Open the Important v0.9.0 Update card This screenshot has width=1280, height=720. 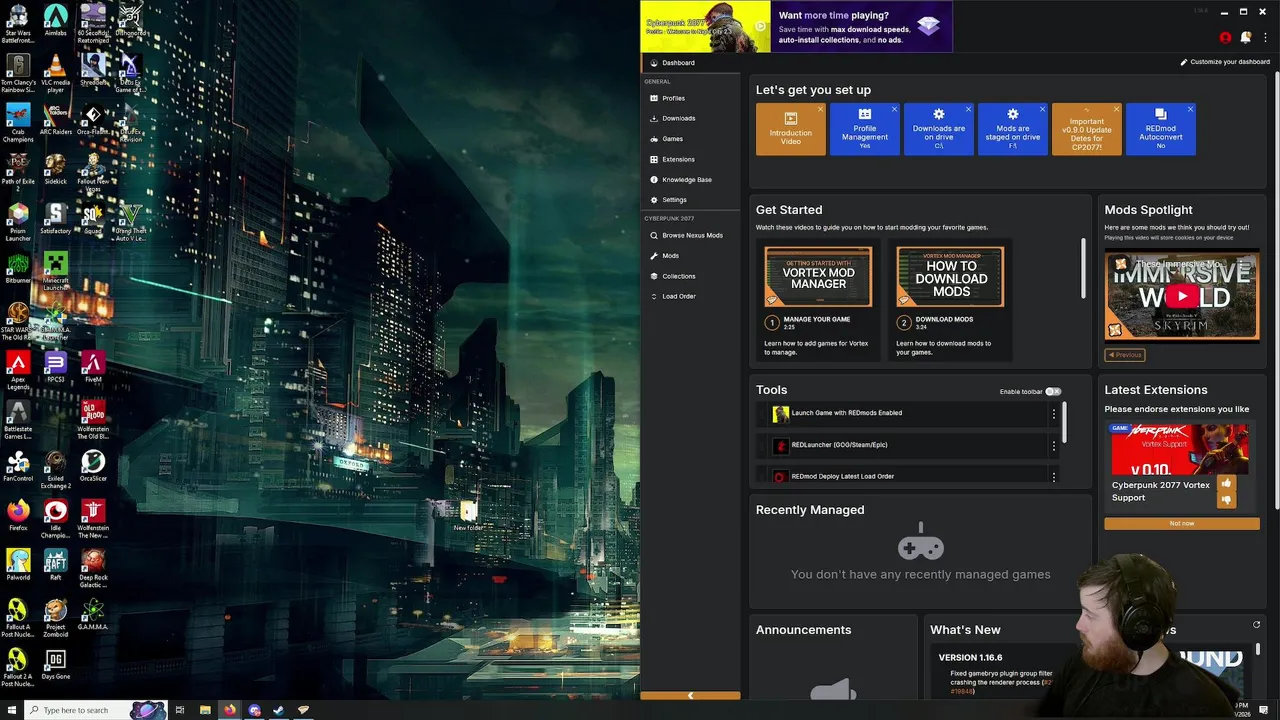pos(1086,129)
